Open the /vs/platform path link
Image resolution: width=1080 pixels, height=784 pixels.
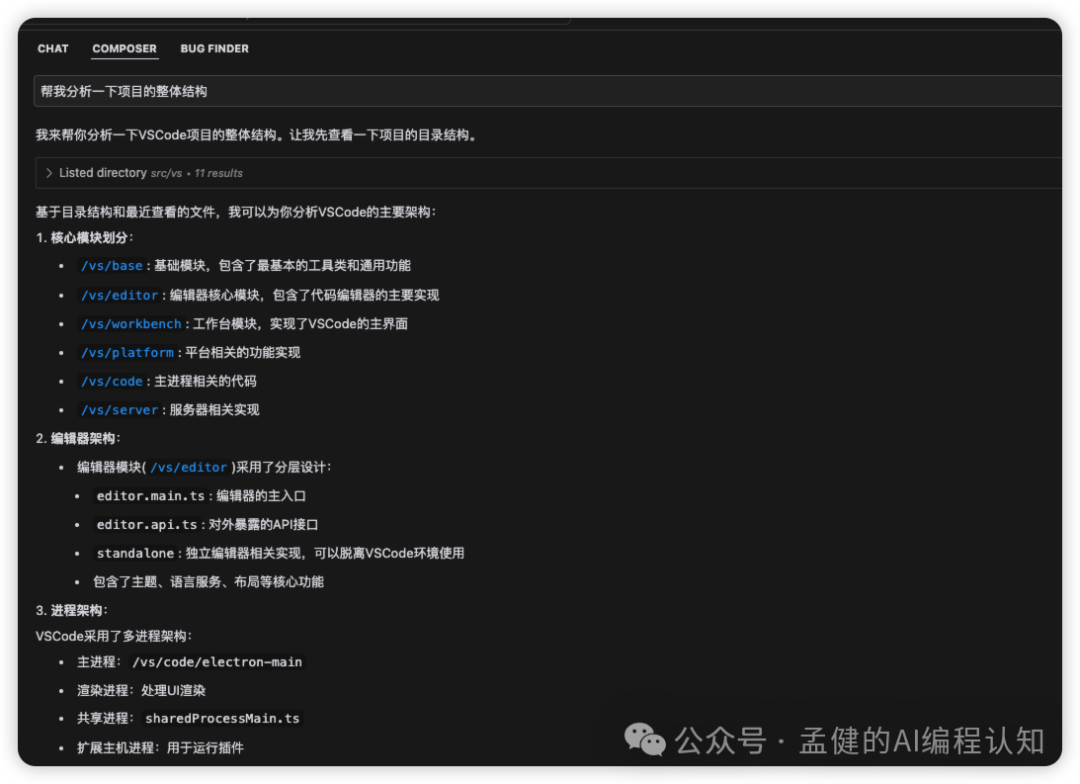[x=127, y=353]
